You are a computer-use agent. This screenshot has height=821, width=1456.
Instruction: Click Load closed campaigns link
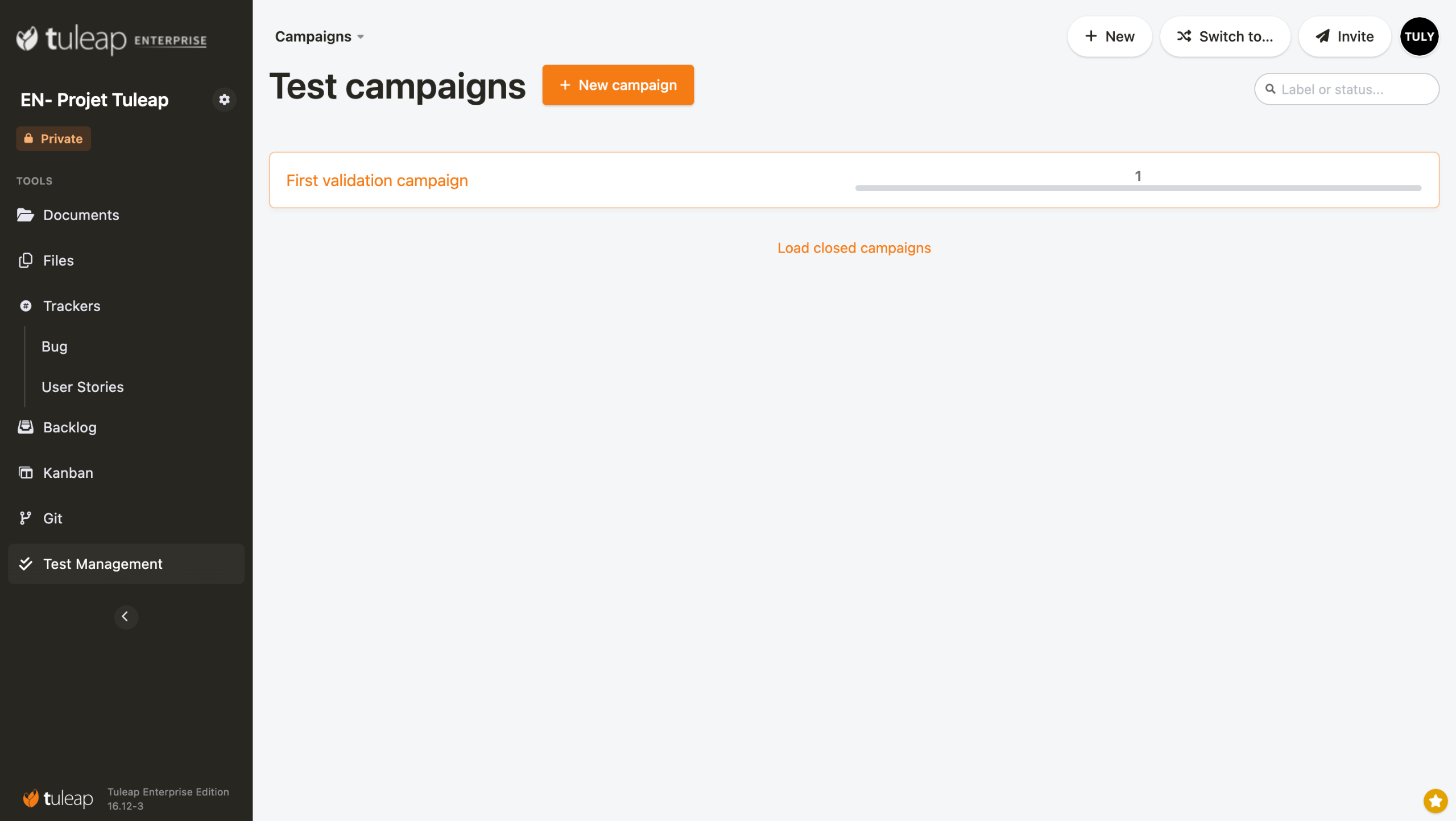tap(854, 248)
